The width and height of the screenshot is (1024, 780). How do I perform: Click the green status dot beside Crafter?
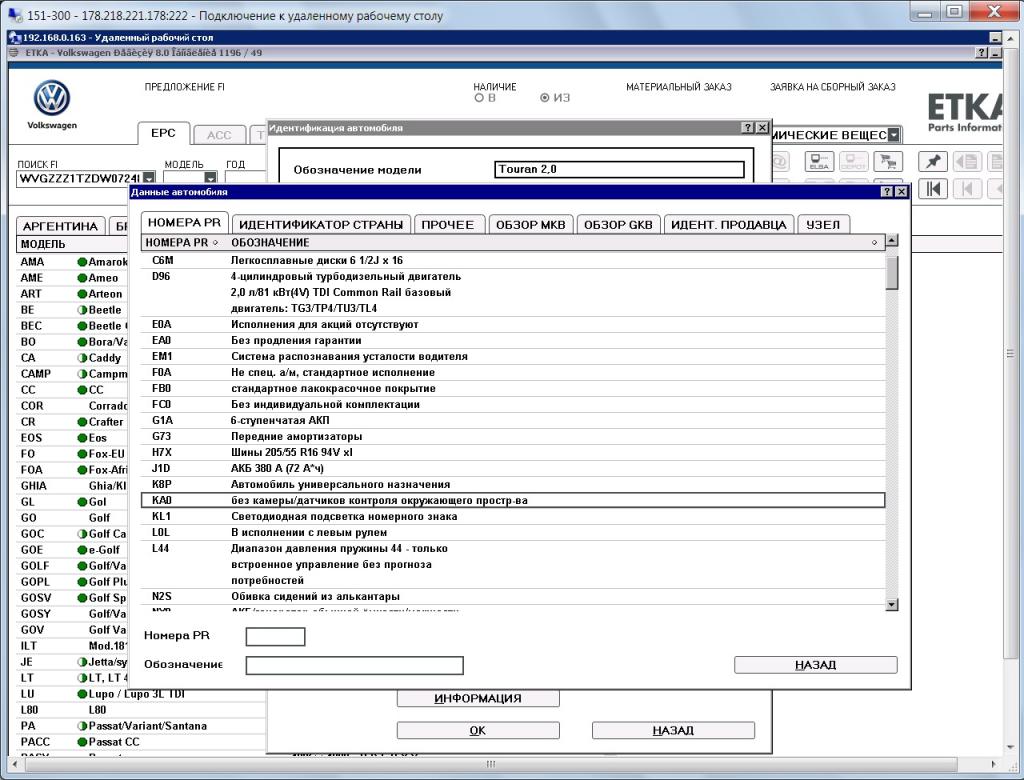[x=82, y=422]
